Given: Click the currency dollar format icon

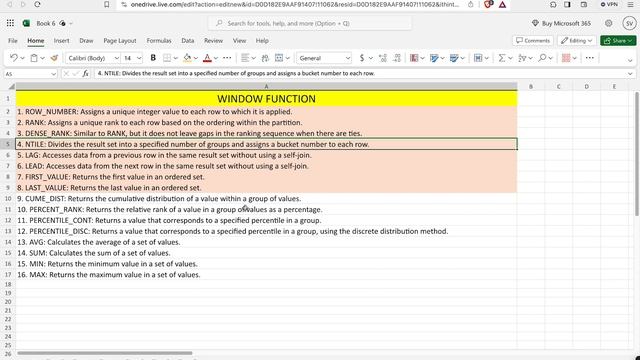Looking at the screenshot, I should (362, 58).
